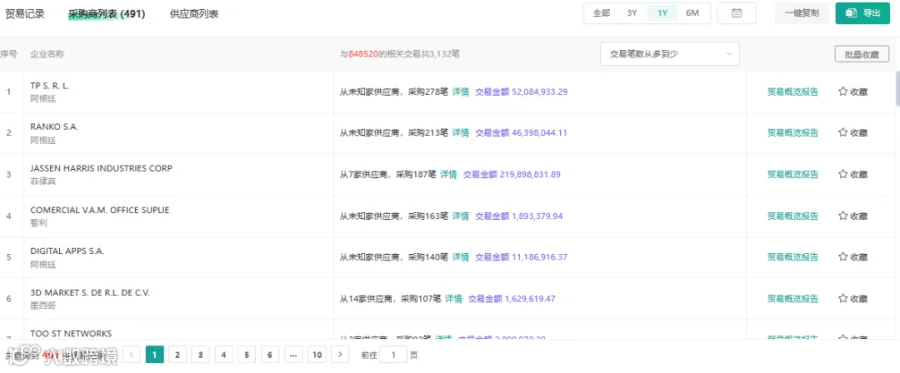Open 贸易概览报告 for TP S. R. L.
Screen dimensions: 900x373
pyautogui.click(x=793, y=91)
